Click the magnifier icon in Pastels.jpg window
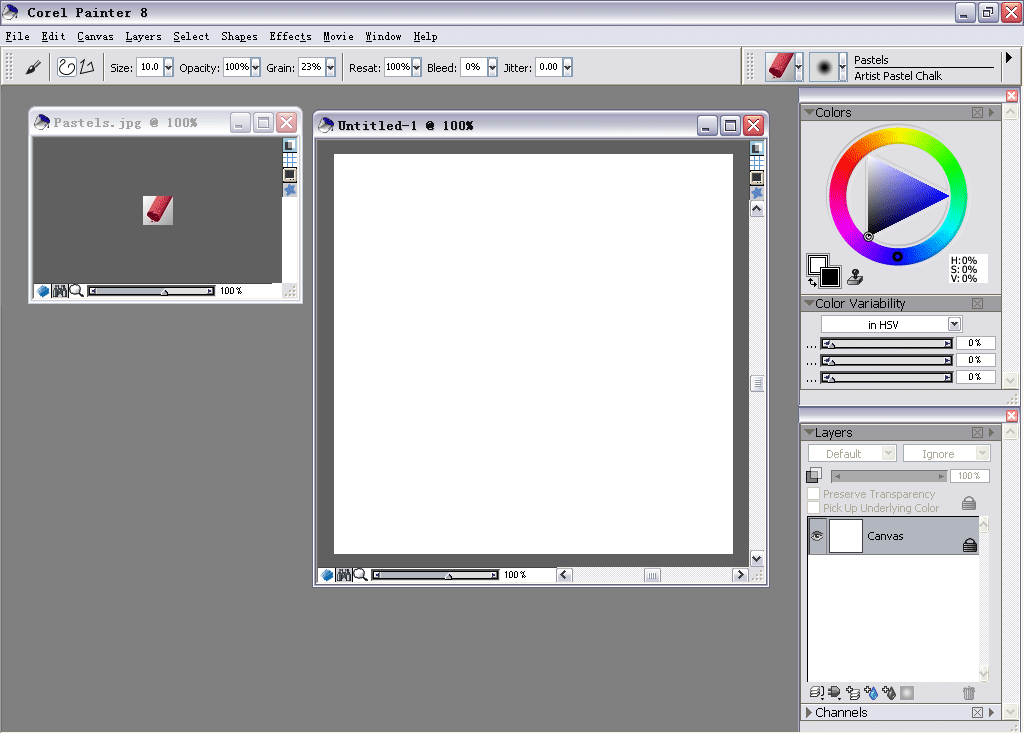The height and width of the screenshot is (734, 1024). click(x=76, y=291)
